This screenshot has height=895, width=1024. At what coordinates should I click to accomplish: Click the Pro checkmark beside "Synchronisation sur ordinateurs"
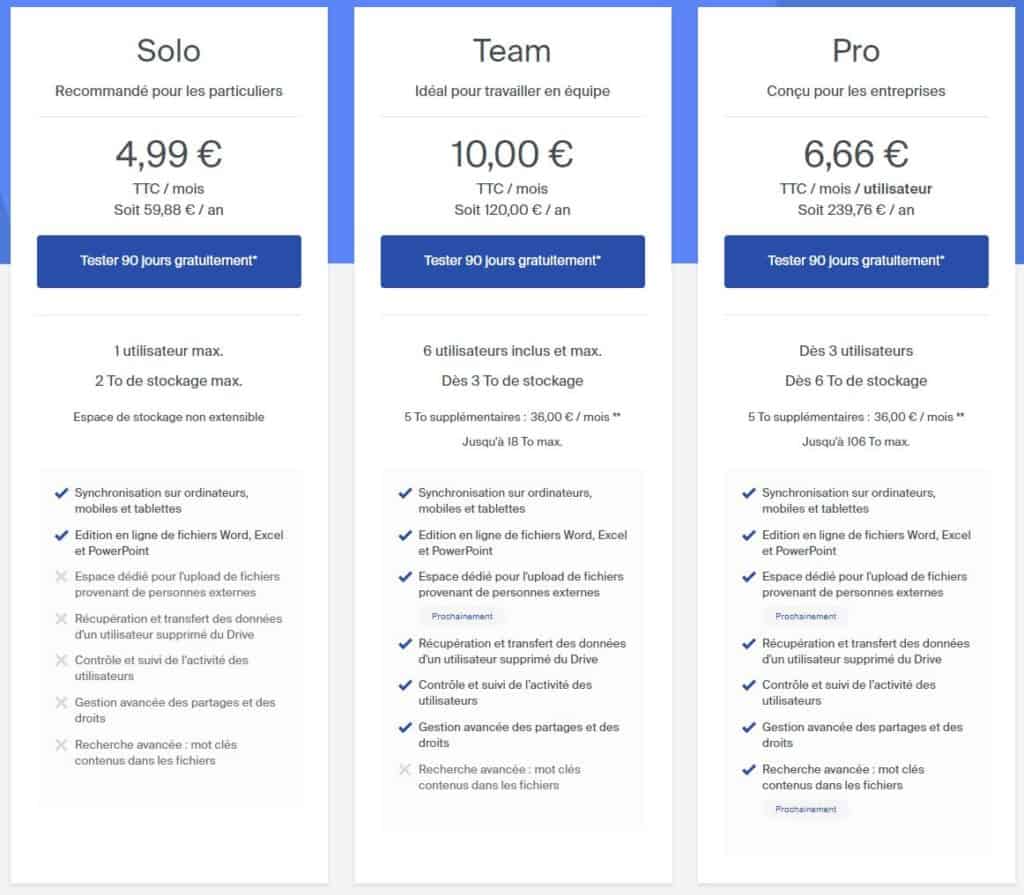[x=749, y=493]
